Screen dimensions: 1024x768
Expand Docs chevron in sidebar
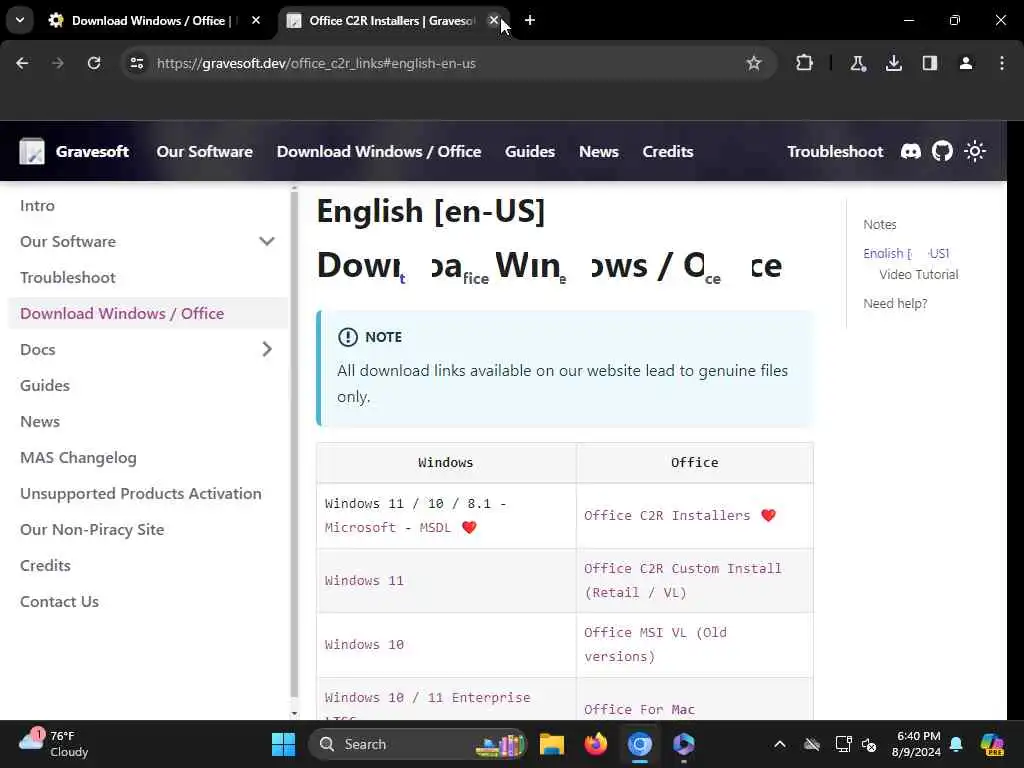(x=266, y=349)
